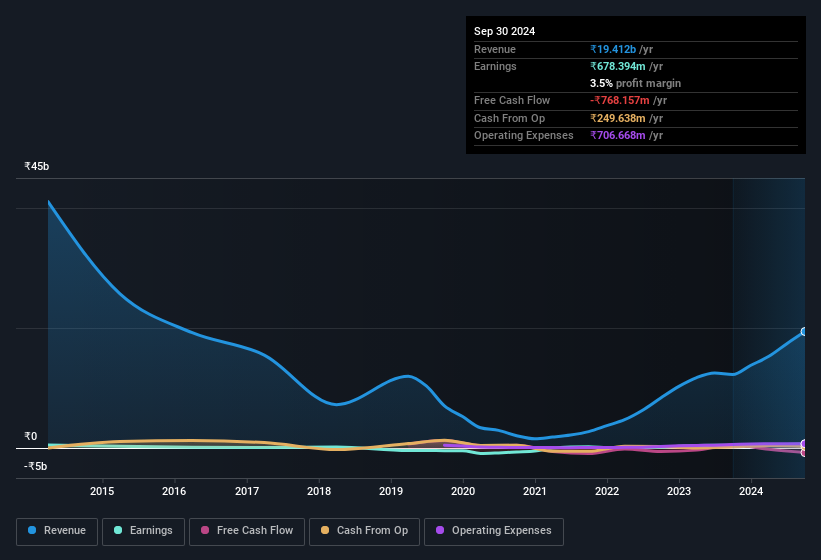This screenshot has height=560, width=821.
Task: Select the 2020 x-axis label
Action: point(463,491)
